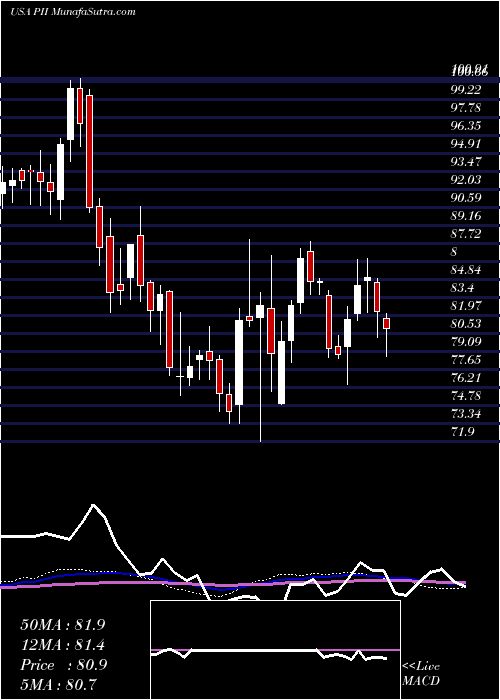Click the USA PII MunafaSutra.com title text
The image size is (500, 700).
[x=72, y=12]
